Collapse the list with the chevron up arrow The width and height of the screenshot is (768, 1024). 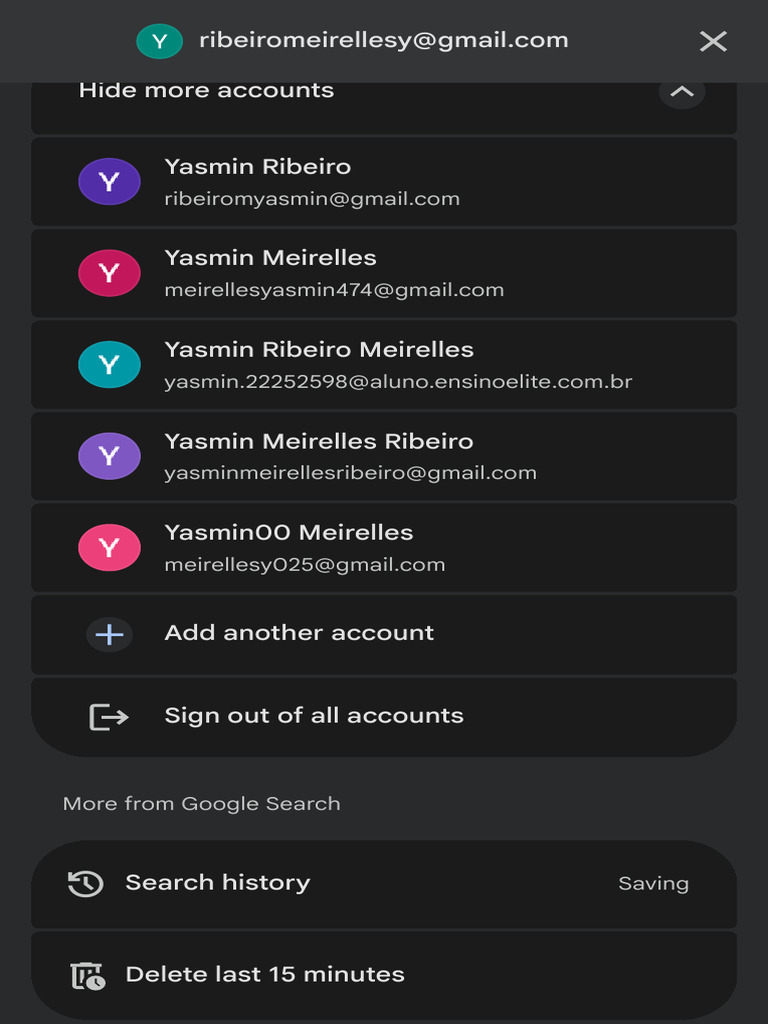pos(682,91)
